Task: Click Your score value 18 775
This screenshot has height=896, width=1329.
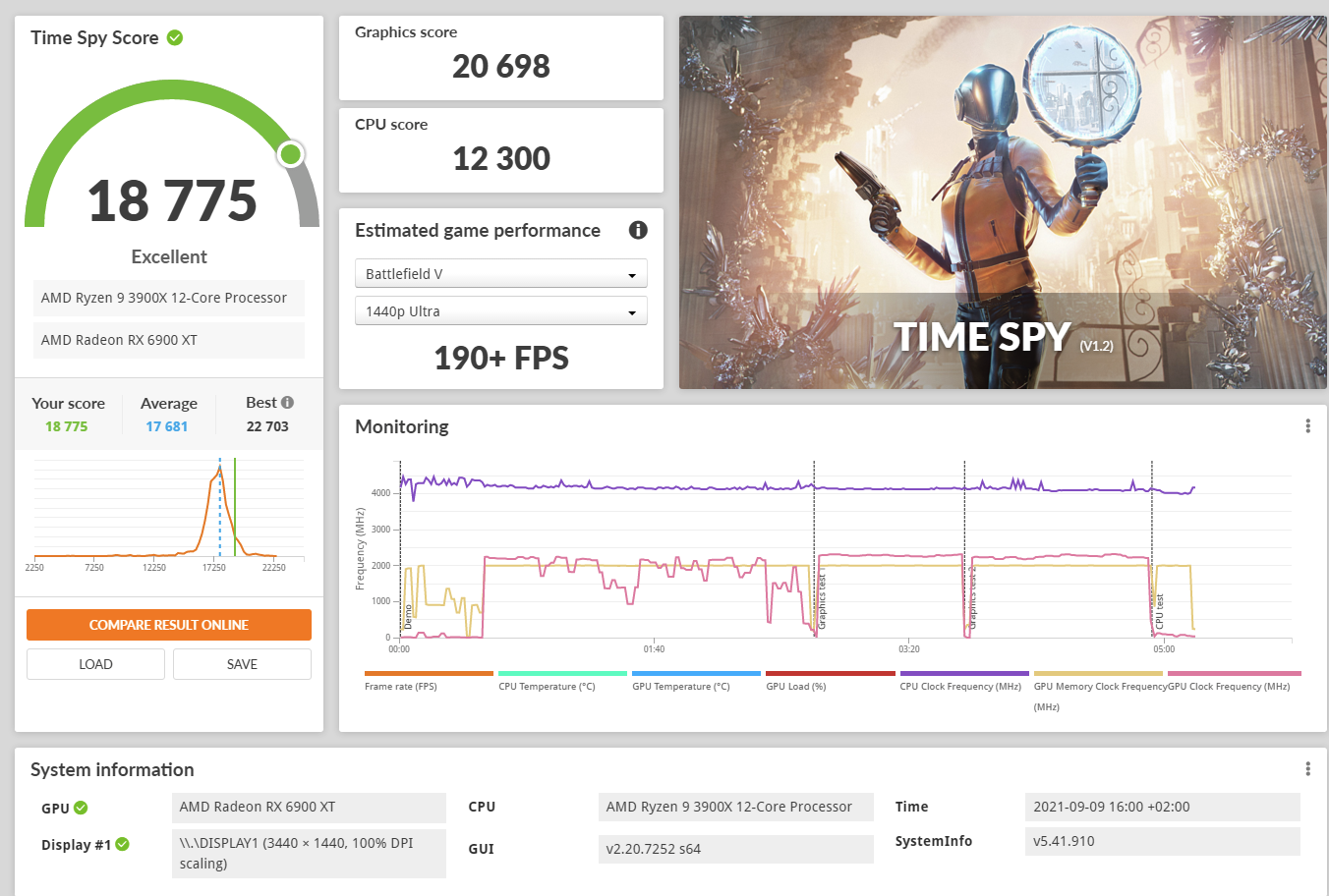Action: (66, 426)
